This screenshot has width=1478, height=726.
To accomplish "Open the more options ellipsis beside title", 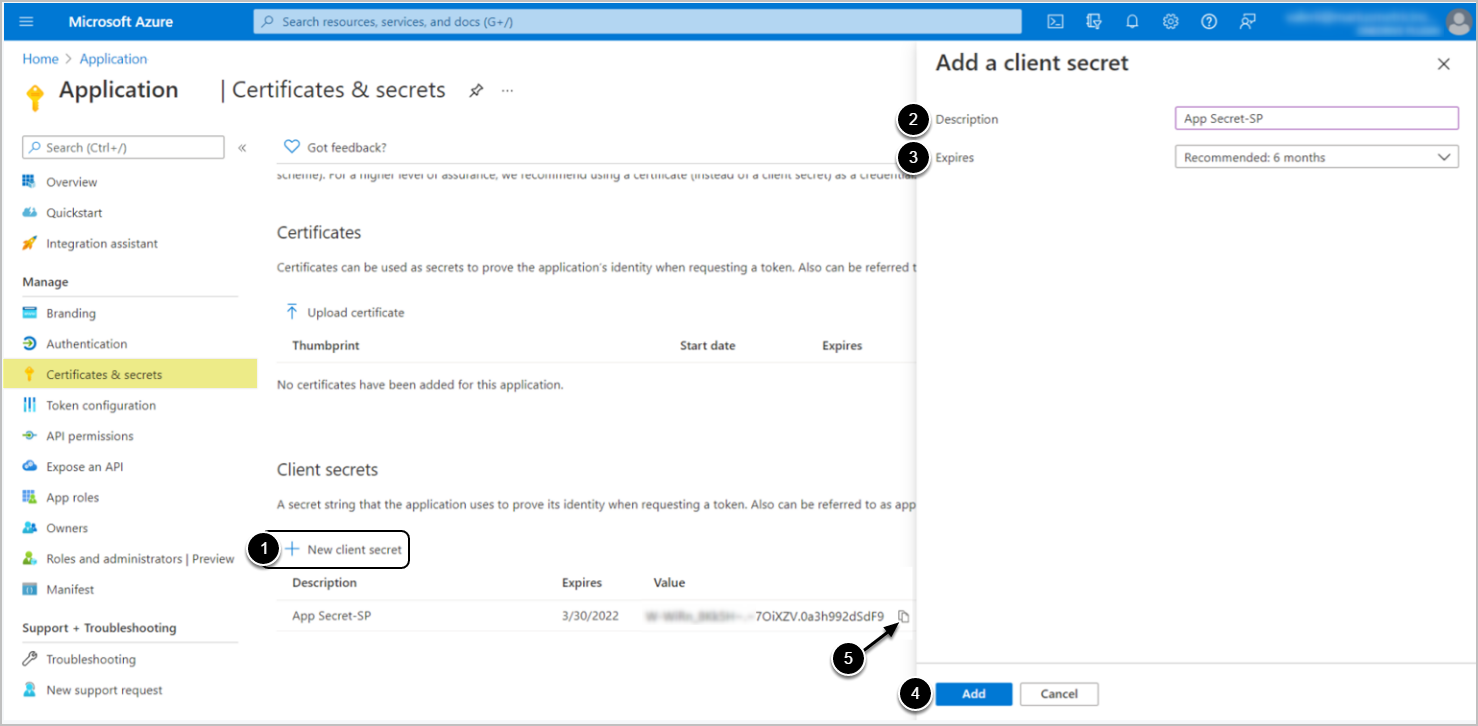I will [x=507, y=90].
